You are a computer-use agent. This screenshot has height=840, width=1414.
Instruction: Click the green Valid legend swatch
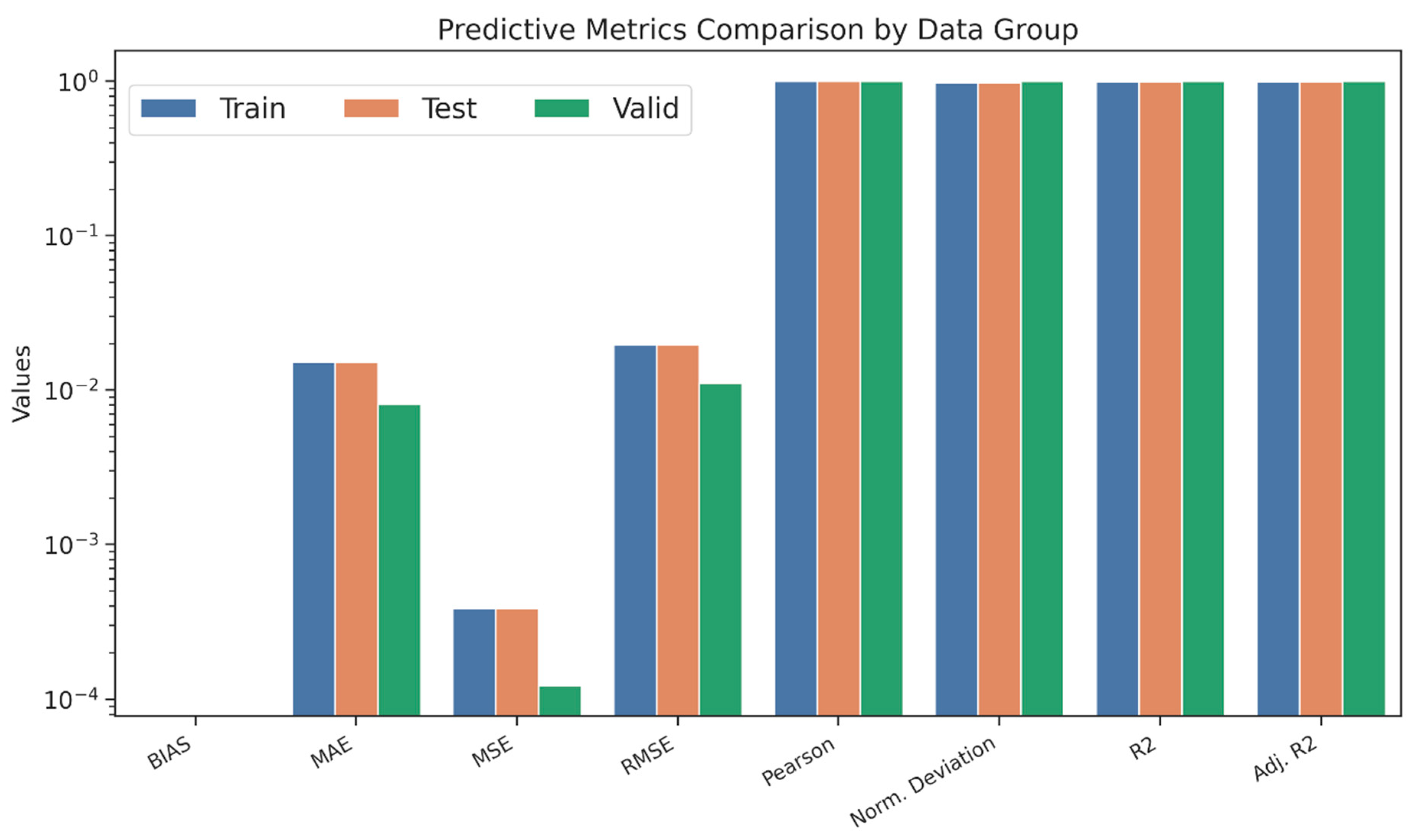pos(562,108)
